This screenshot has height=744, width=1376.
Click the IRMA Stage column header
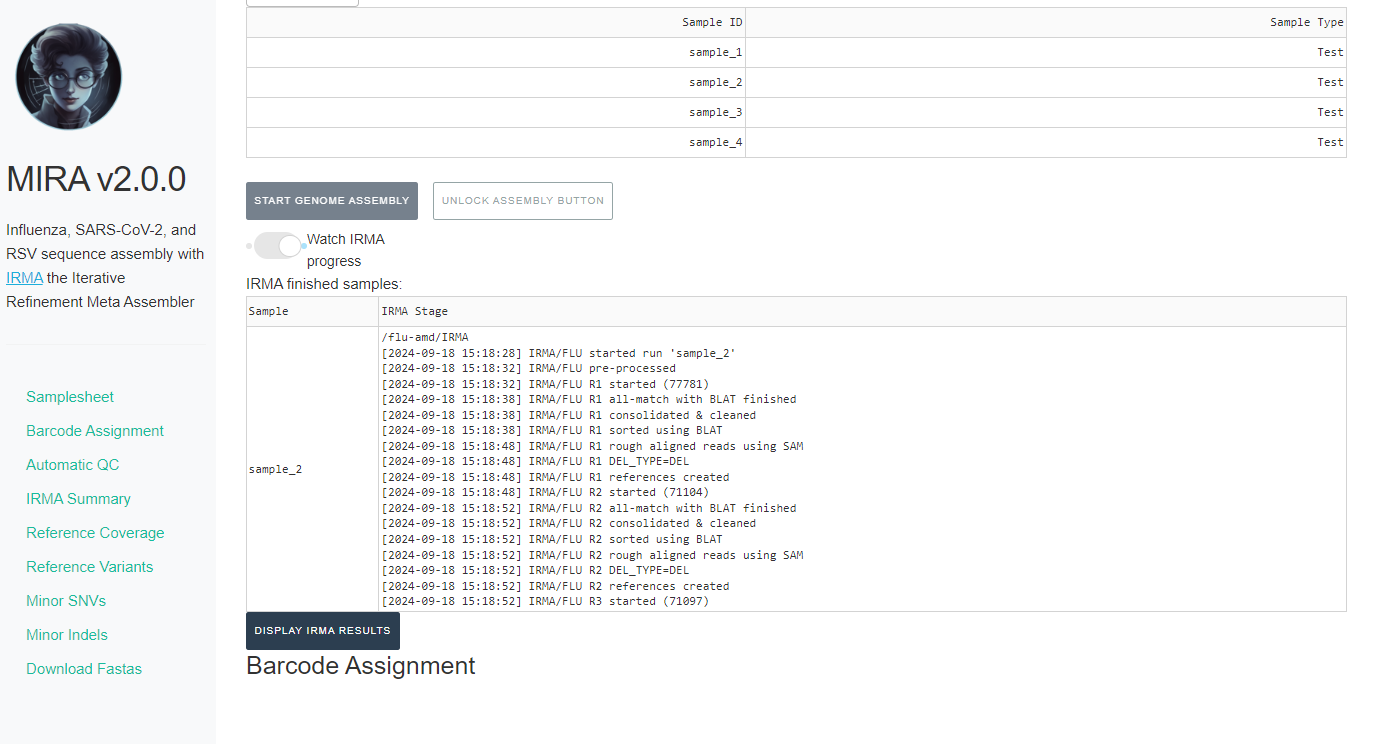click(x=415, y=311)
